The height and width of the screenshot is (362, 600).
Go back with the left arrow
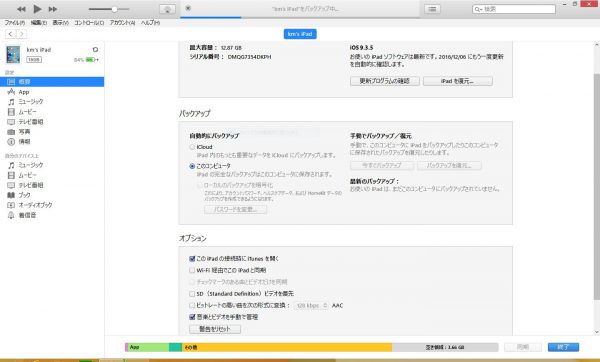pos(10,34)
